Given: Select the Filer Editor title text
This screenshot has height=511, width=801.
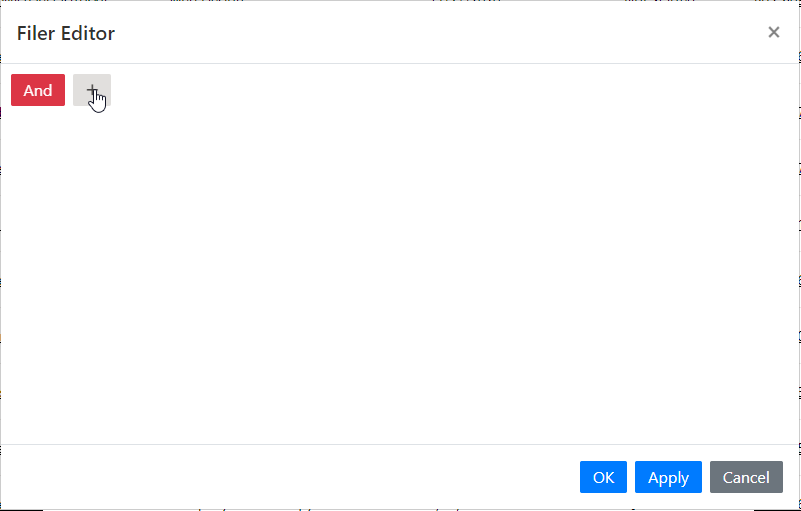Looking at the screenshot, I should [x=66, y=33].
